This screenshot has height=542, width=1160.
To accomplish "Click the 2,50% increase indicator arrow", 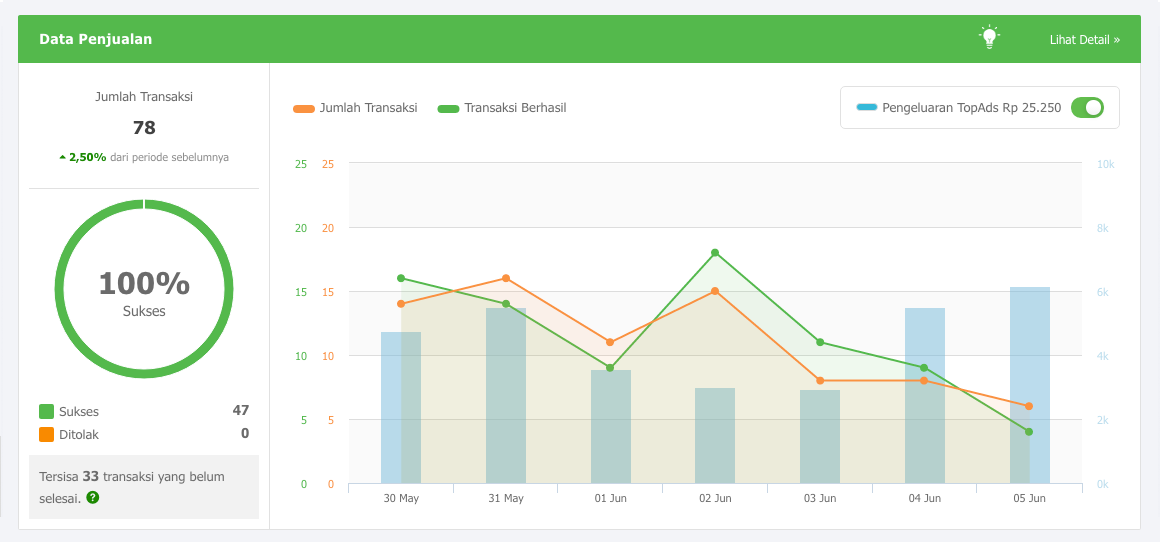I will (x=63, y=157).
